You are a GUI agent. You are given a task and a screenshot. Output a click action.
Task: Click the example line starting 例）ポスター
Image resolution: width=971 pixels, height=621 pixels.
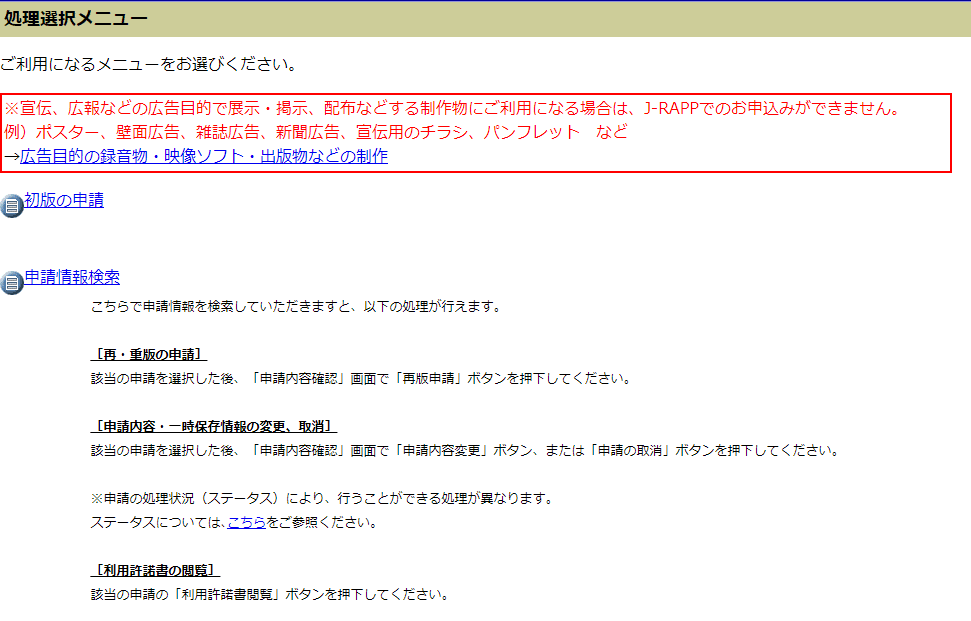[316, 132]
